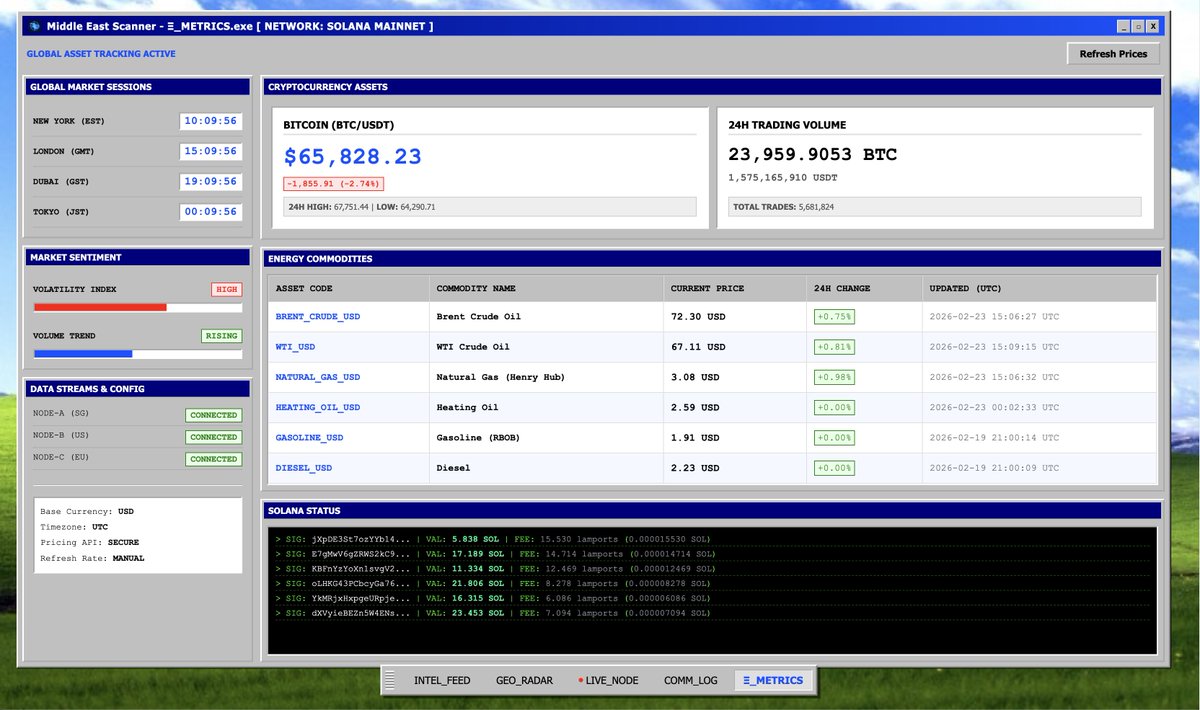Click the RISING volume trend badge
The height and width of the screenshot is (710, 1200).
222,336
